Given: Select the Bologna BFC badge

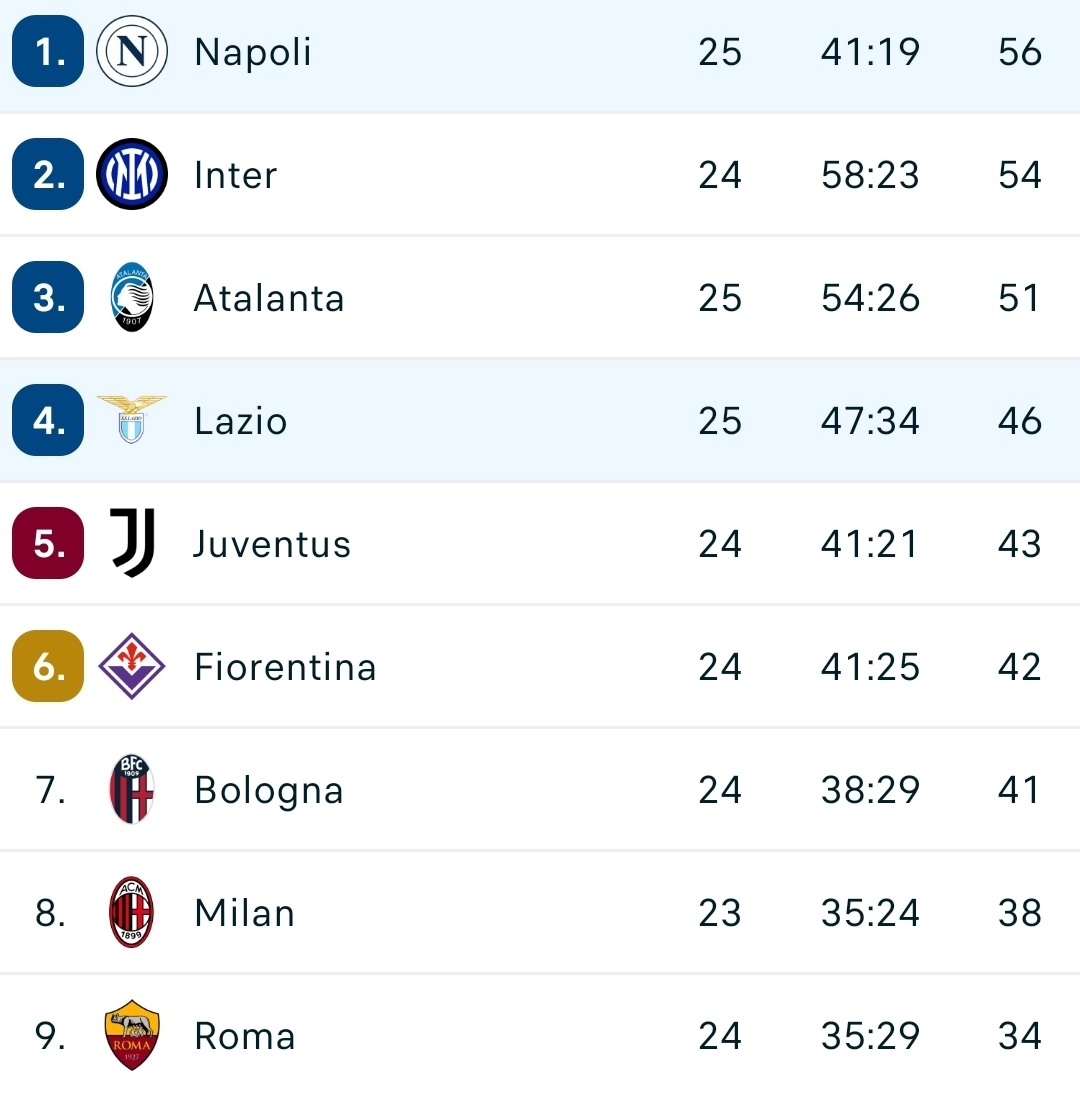Looking at the screenshot, I should [x=132, y=789].
